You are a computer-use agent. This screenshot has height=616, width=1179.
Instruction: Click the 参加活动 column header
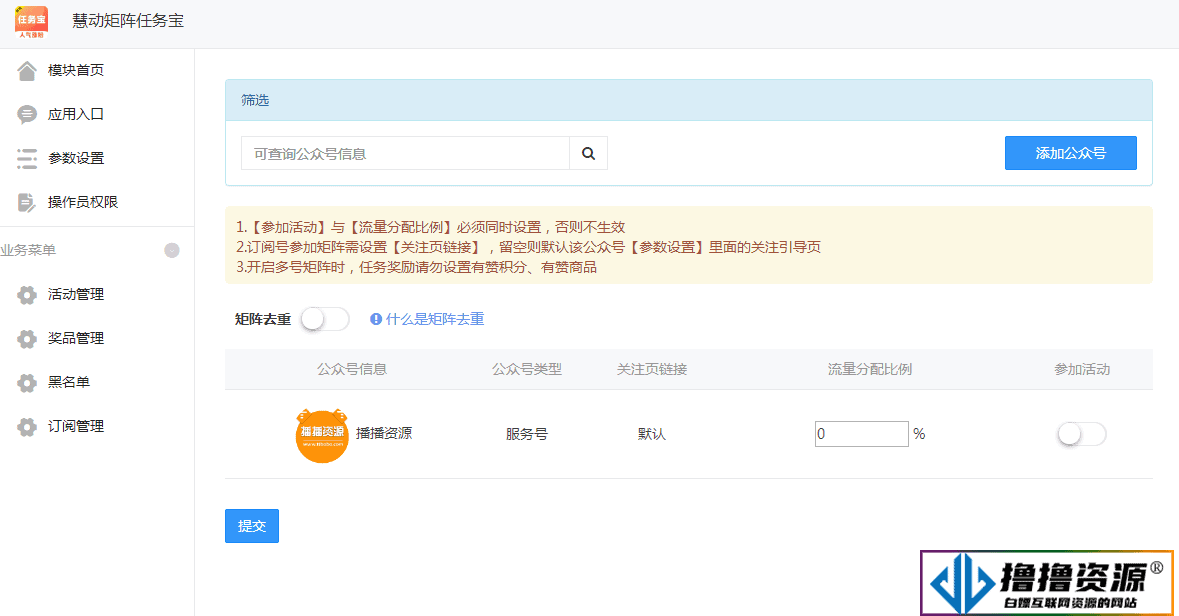pyautogui.click(x=1082, y=369)
